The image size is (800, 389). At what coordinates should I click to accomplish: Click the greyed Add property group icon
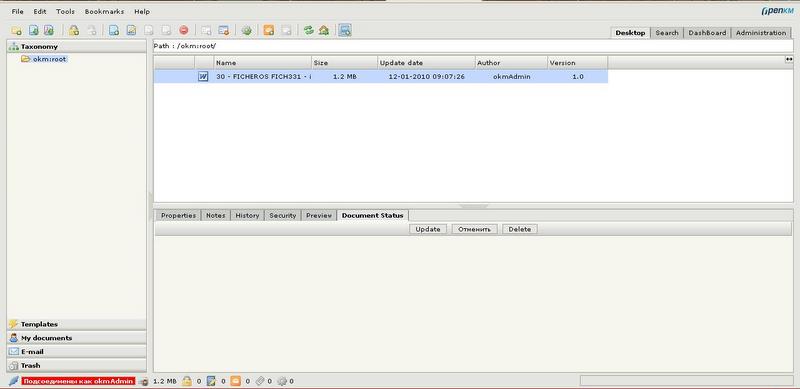pos(206,31)
